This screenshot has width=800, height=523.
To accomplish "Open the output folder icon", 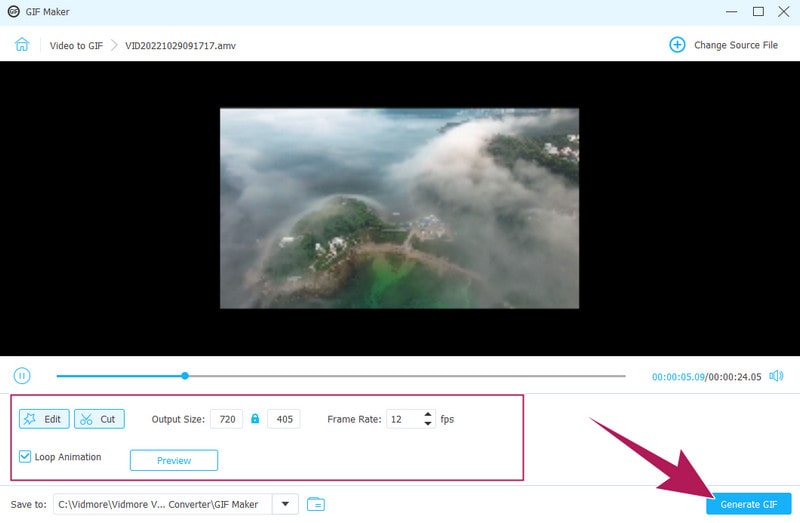I will pos(316,504).
